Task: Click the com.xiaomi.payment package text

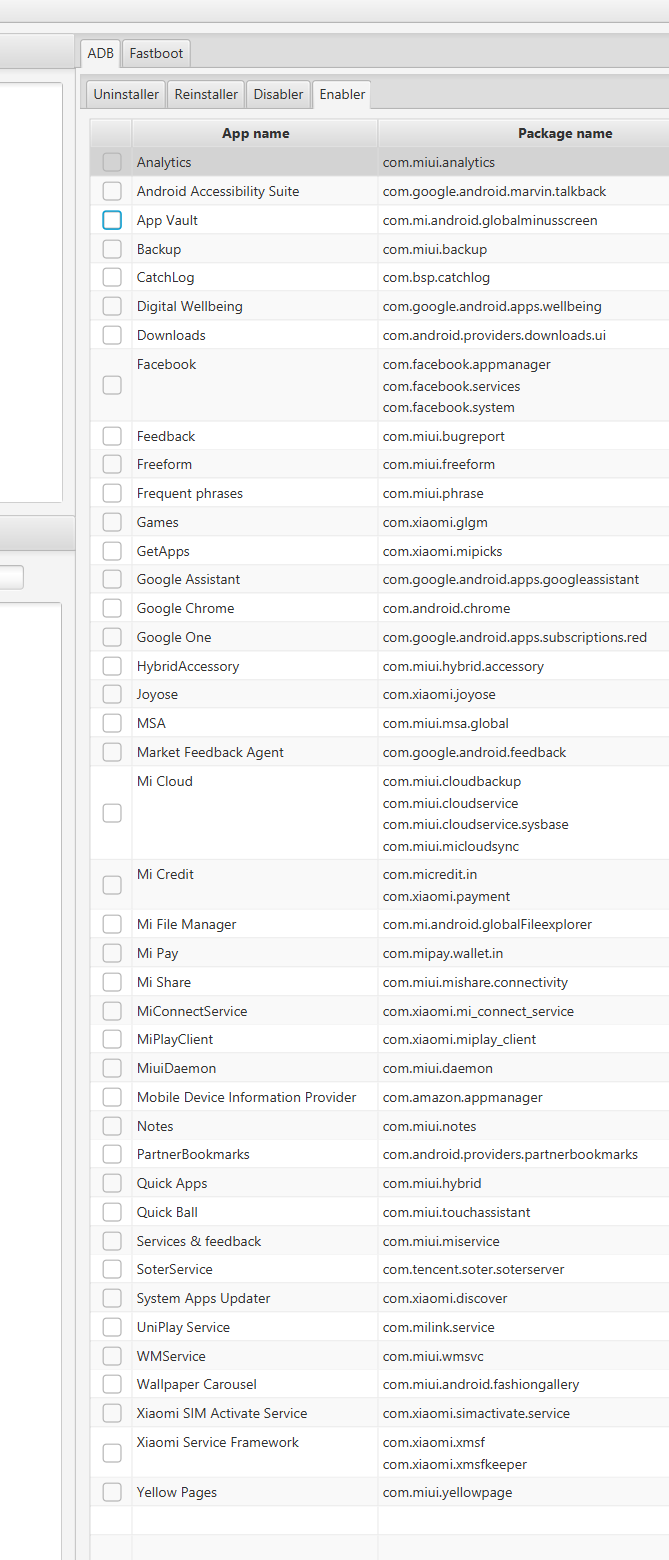Action: coord(447,896)
